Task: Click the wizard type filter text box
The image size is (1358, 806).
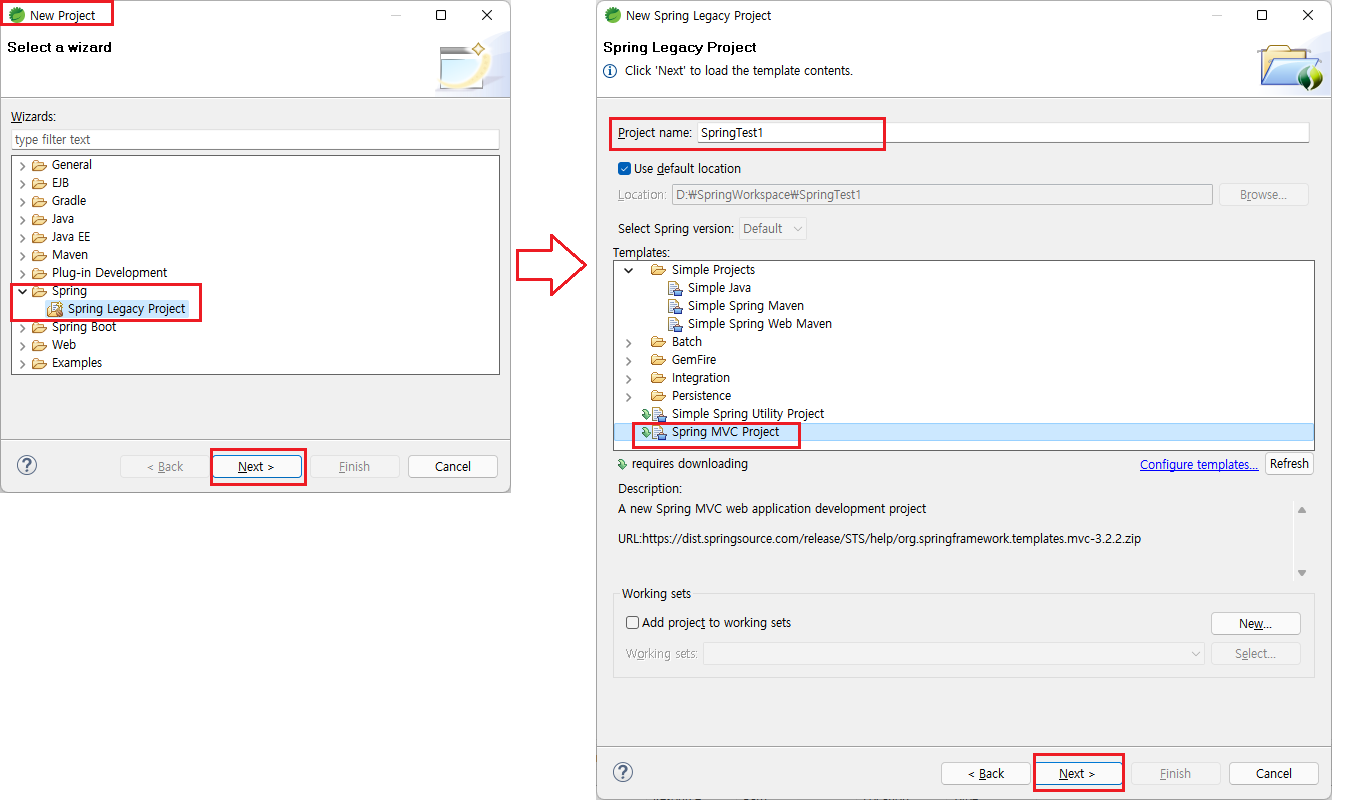Action: (x=255, y=140)
